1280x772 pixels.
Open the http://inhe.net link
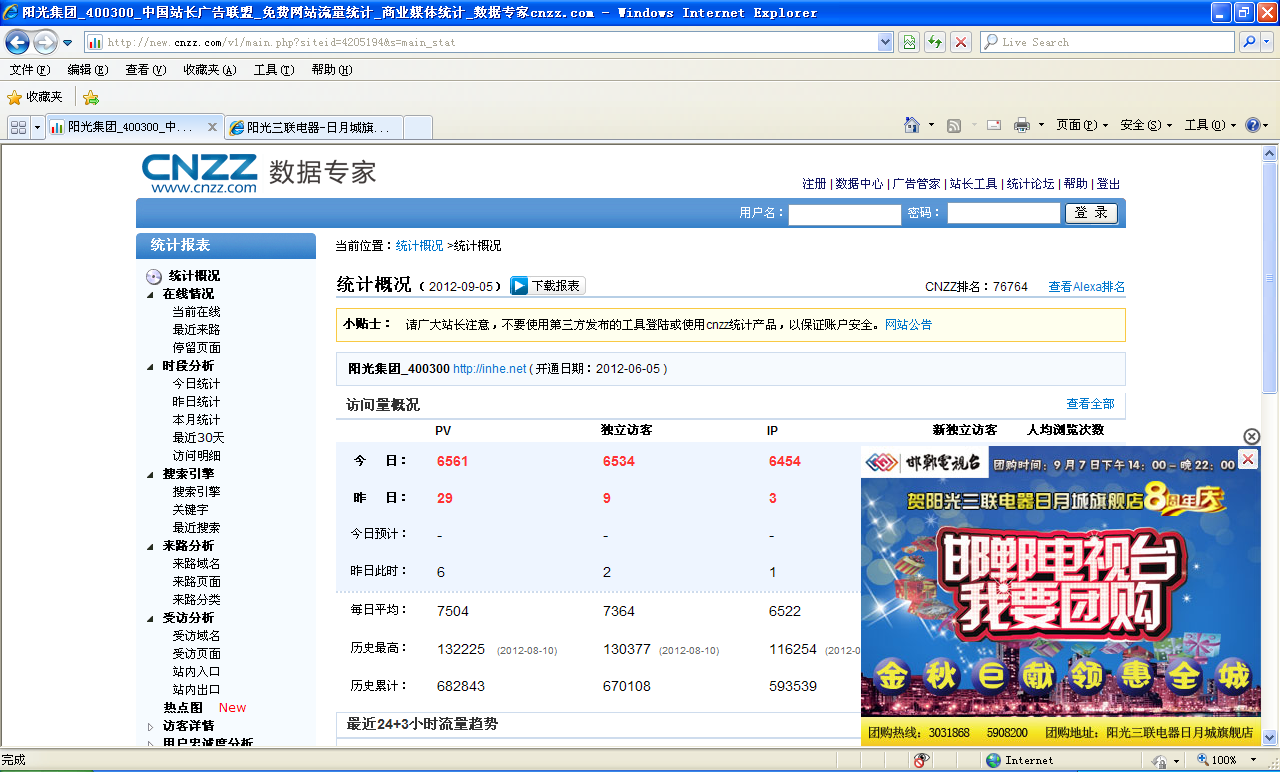pyautogui.click(x=489, y=369)
